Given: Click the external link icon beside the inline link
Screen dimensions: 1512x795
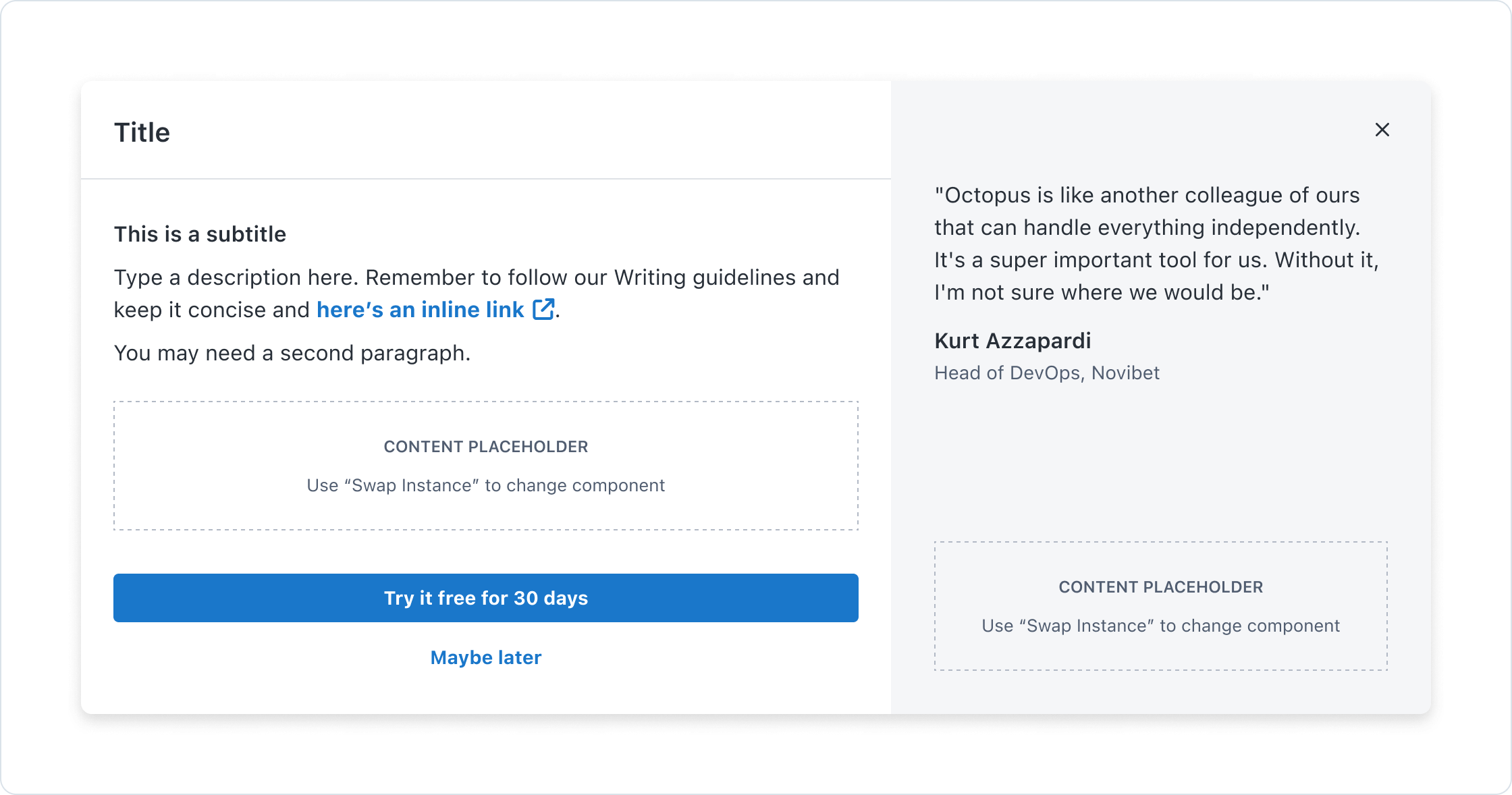Looking at the screenshot, I should (x=542, y=309).
